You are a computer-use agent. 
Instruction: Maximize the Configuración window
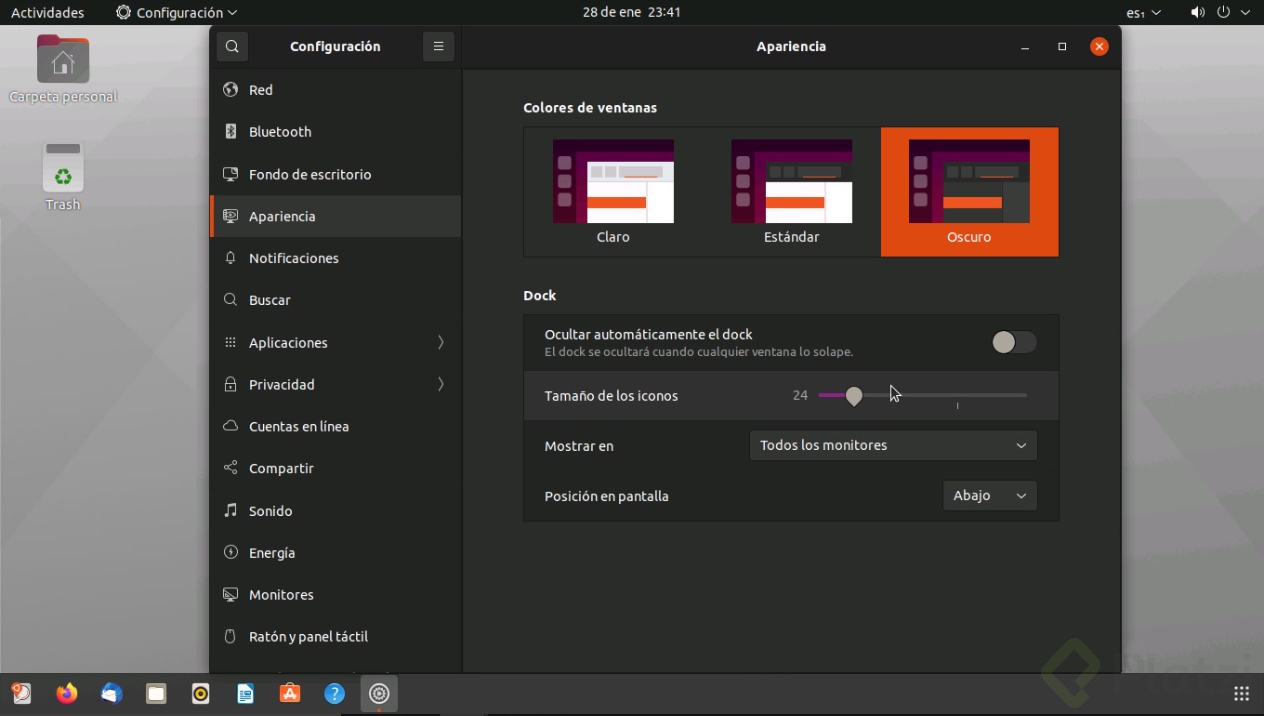pos(1062,46)
